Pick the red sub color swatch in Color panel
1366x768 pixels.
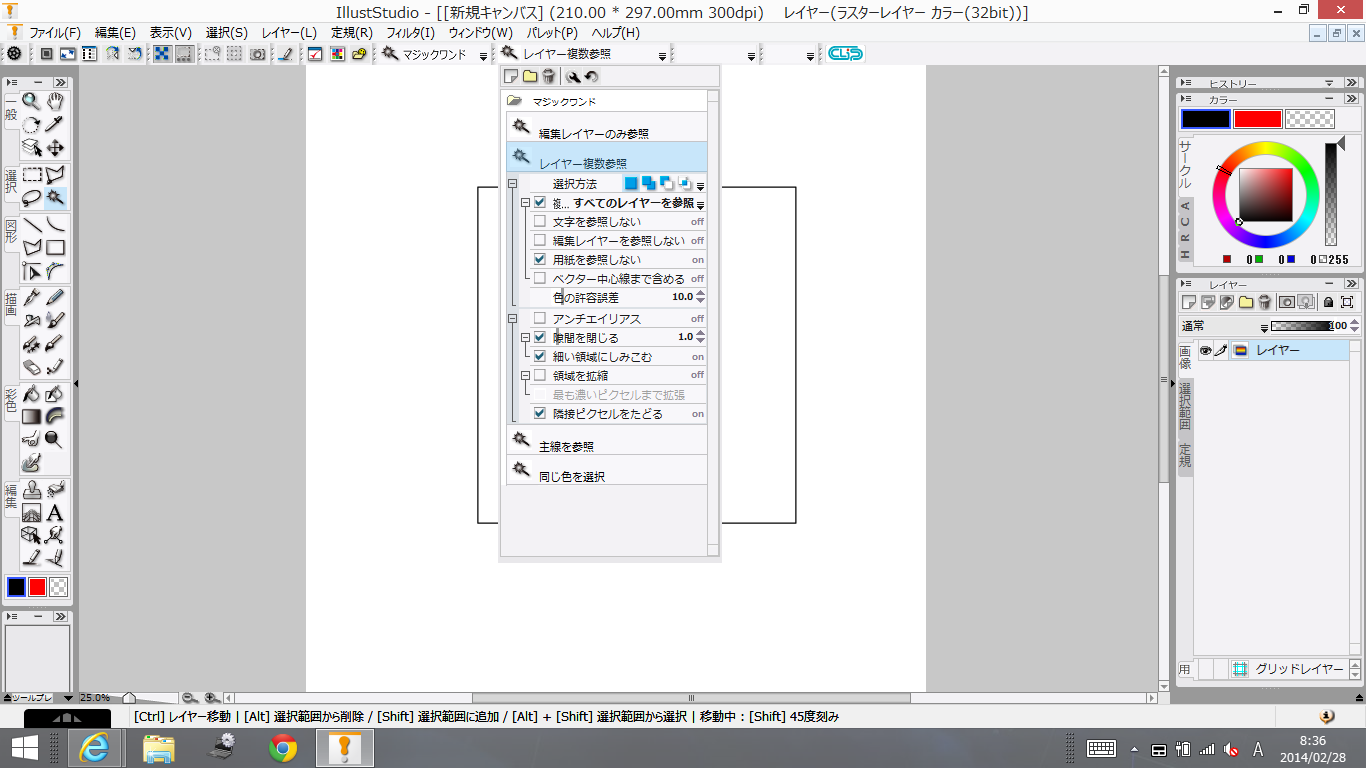pos(1257,119)
